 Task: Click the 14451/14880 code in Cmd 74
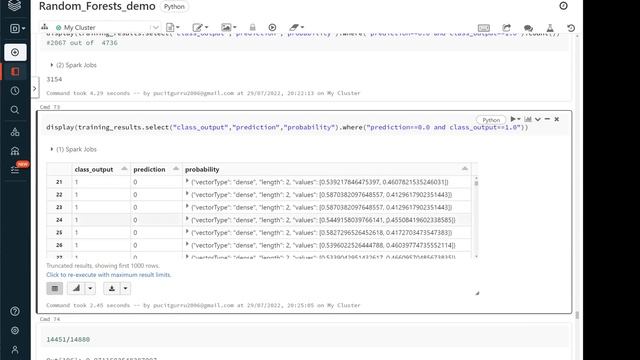click(68, 339)
